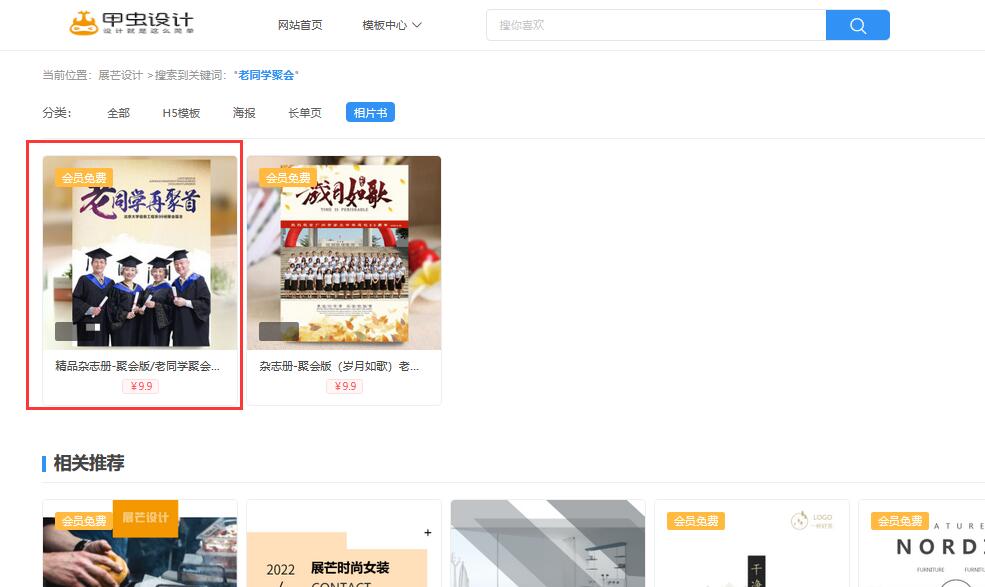The height and width of the screenshot is (587, 985).
Task: Select the 长单页 category filter
Action: (x=305, y=112)
